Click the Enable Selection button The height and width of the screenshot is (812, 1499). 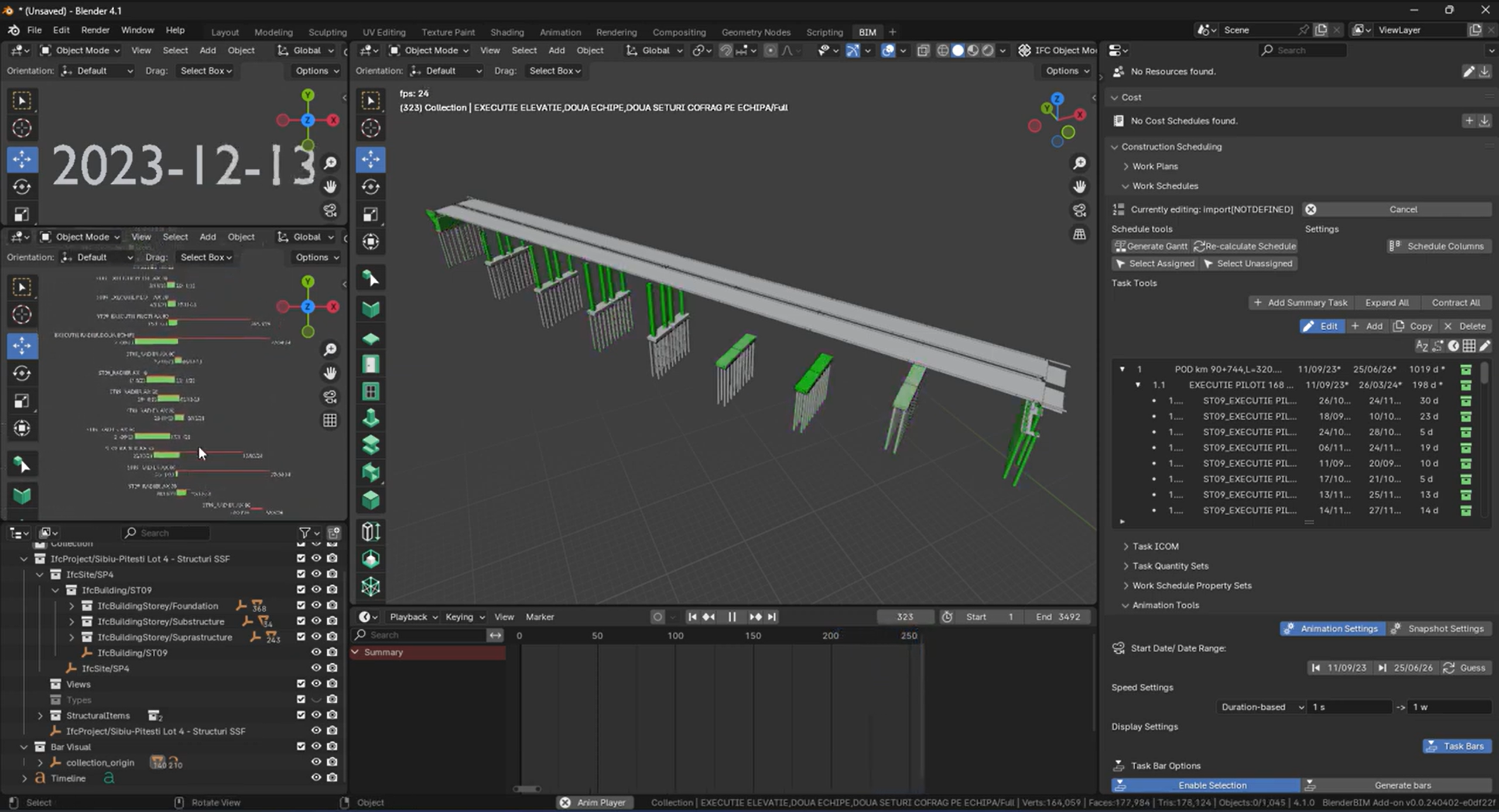(1211, 786)
